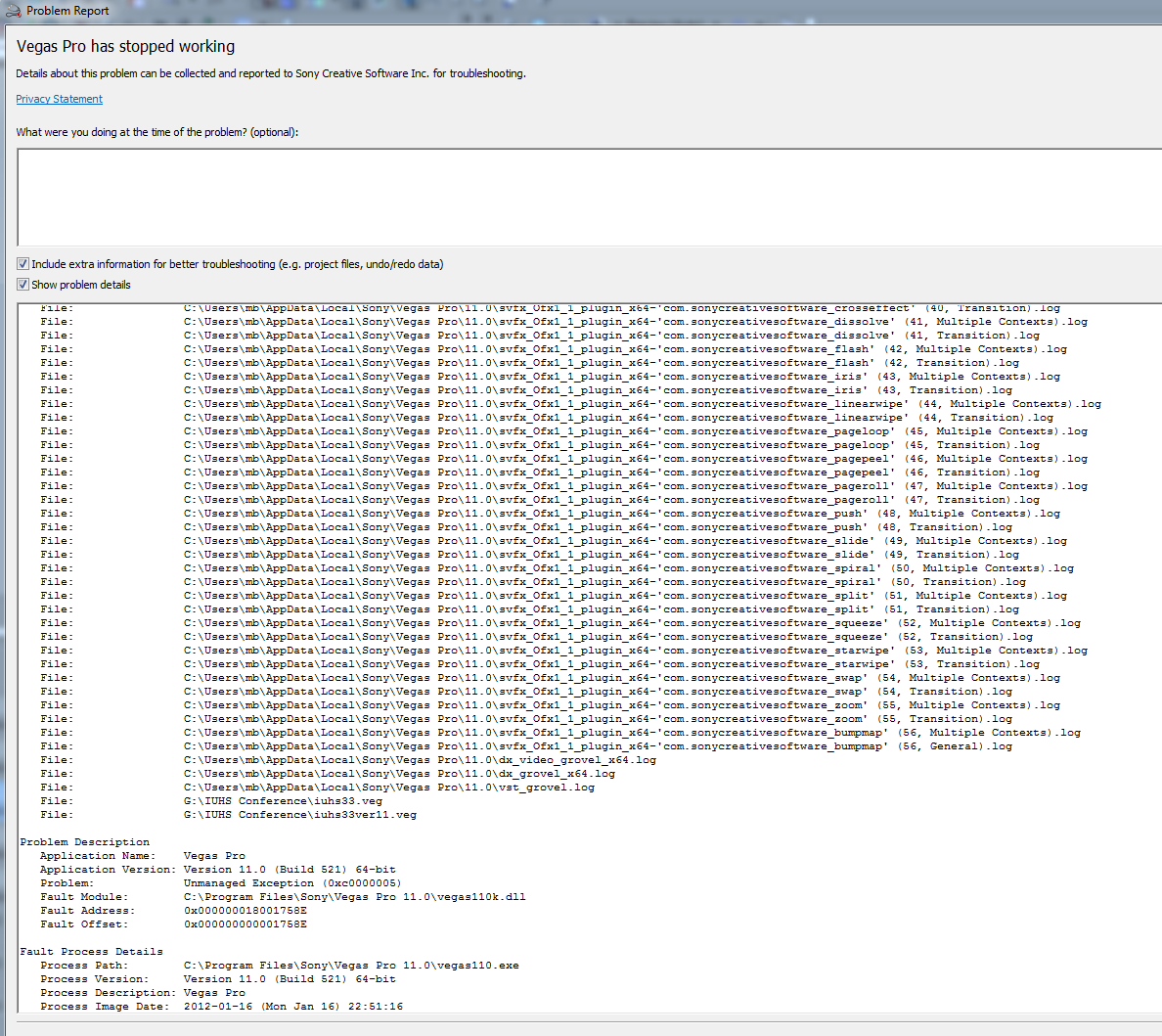This screenshot has width=1162, height=1036.
Task: Click the pageroll (47, Multiple Contexts).log line
Action: coord(564,486)
